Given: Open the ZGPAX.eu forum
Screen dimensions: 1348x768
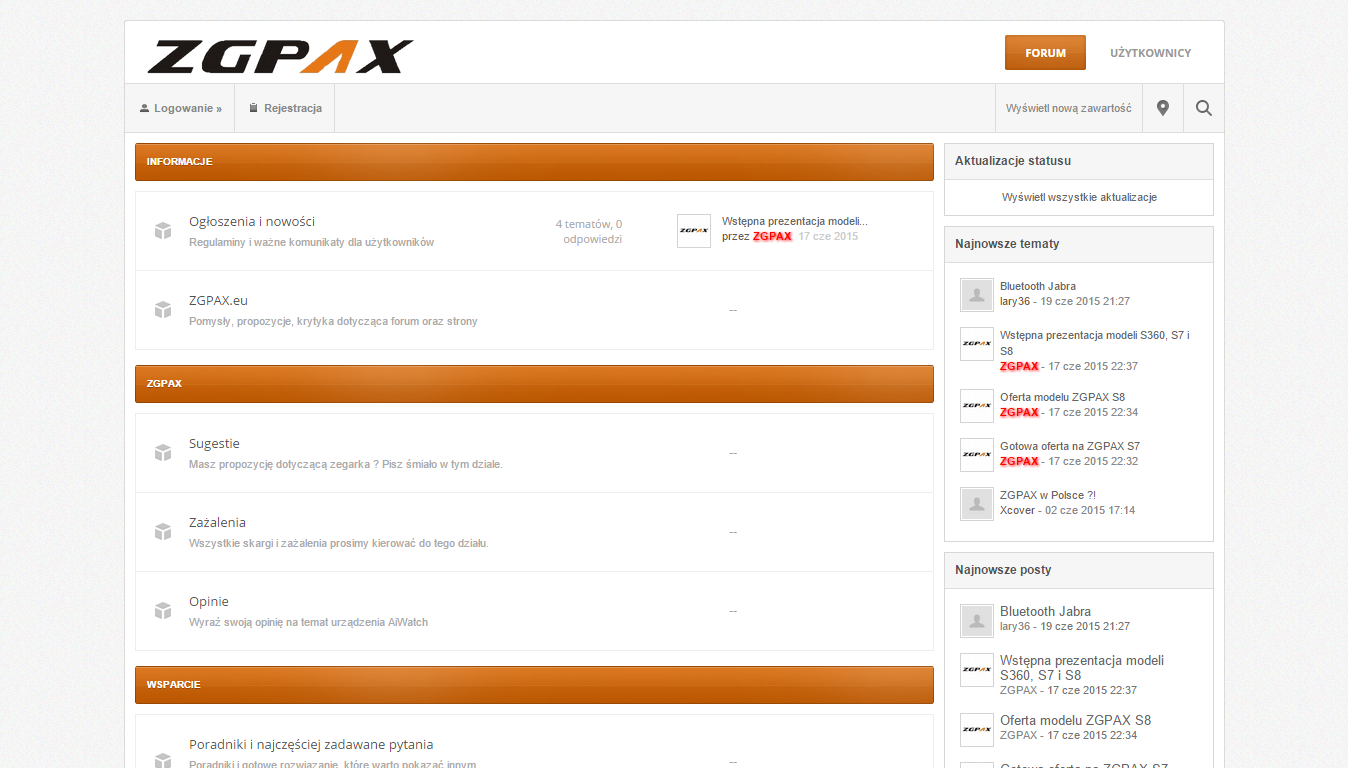Looking at the screenshot, I should tap(218, 301).
